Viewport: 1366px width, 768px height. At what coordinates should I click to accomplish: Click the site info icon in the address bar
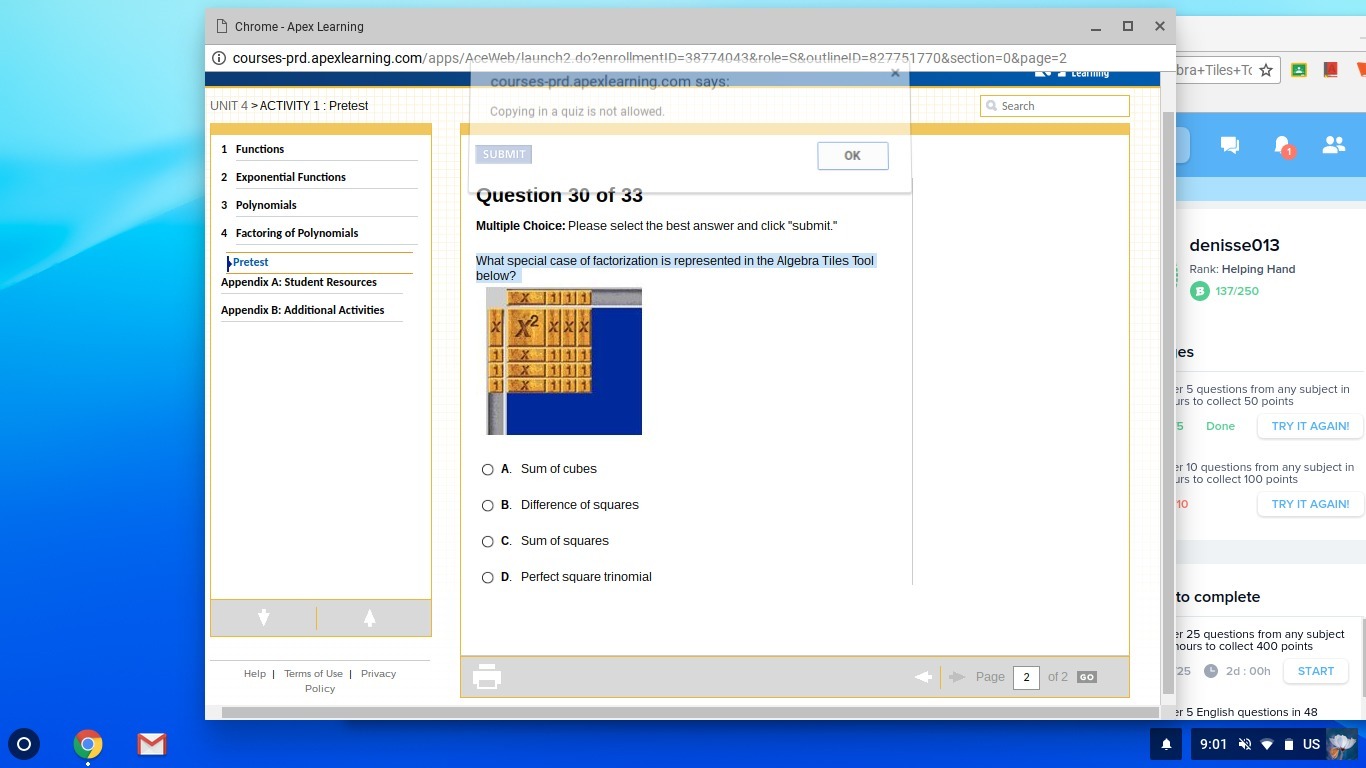219,58
